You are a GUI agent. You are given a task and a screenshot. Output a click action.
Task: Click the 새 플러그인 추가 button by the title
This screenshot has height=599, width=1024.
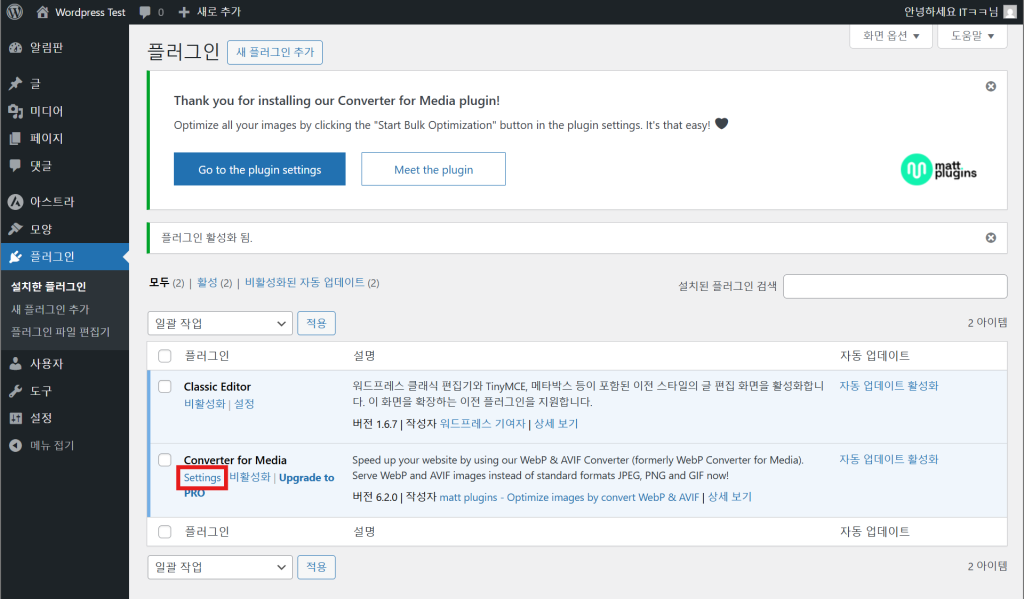275,52
